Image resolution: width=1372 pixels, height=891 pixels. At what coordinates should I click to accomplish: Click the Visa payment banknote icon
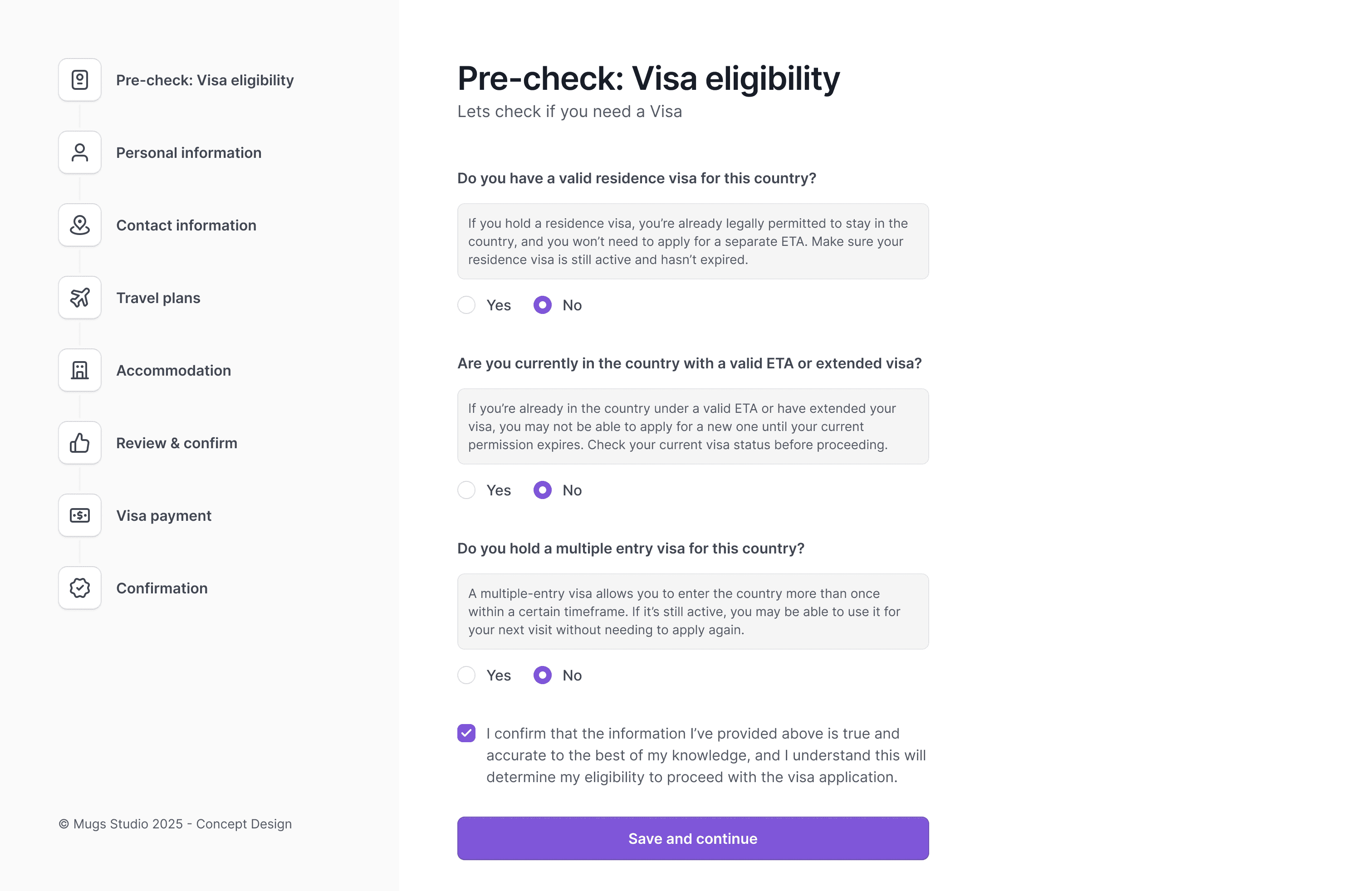pyautogui.click(x=79, y=515)
